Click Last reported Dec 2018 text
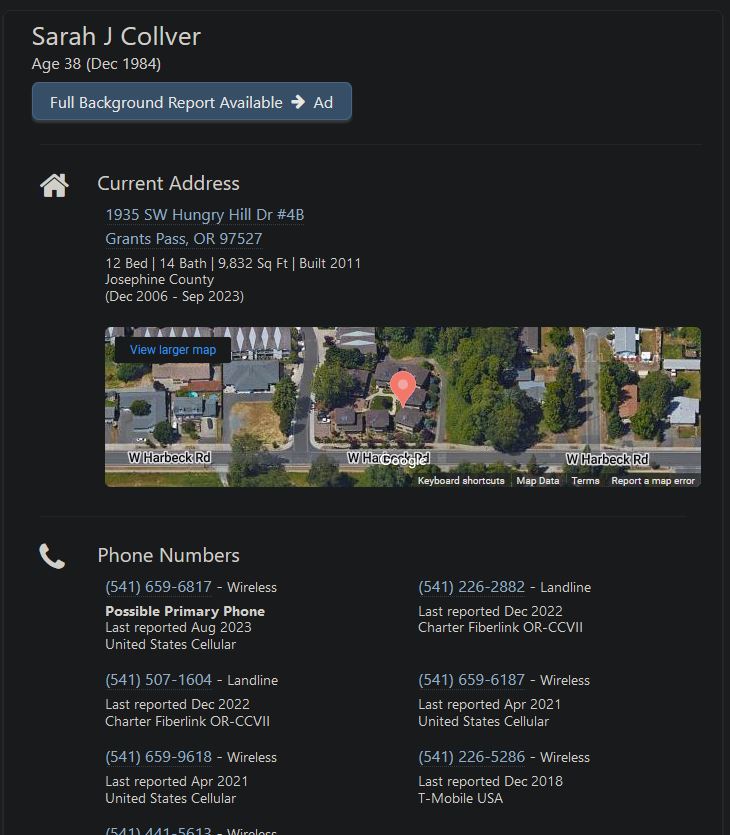 click(490, 781)
